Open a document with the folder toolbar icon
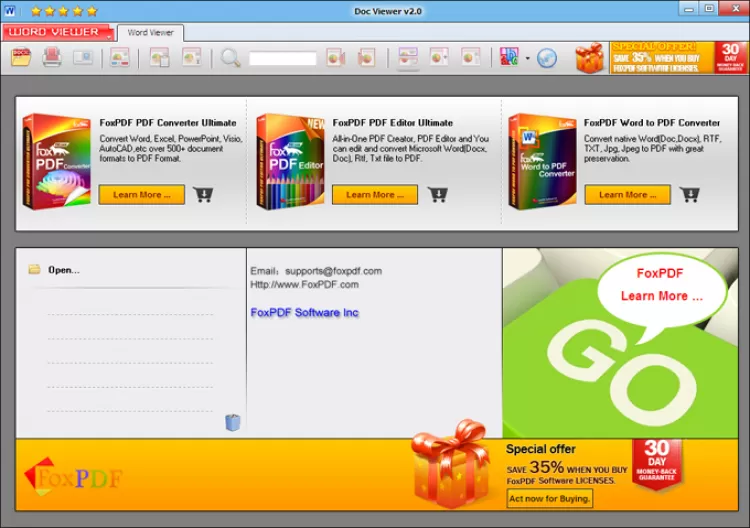The height and width of the screenshot is (528, 750). click(21, 57)
